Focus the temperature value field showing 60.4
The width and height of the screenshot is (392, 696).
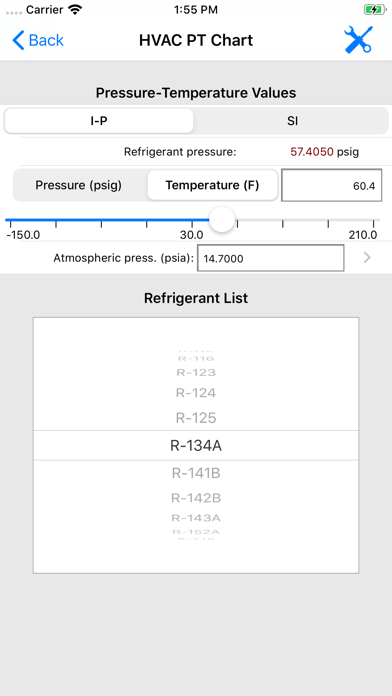[331, 185]
